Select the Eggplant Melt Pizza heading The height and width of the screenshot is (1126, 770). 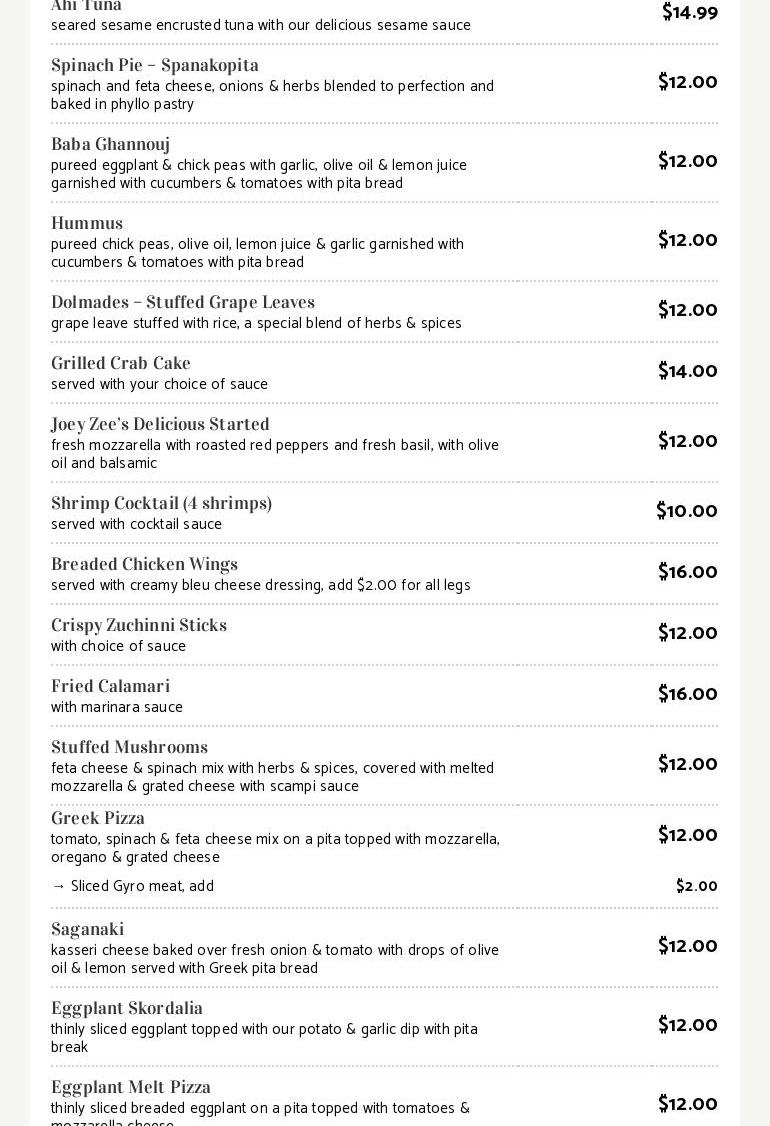[x=131, y=1088]
